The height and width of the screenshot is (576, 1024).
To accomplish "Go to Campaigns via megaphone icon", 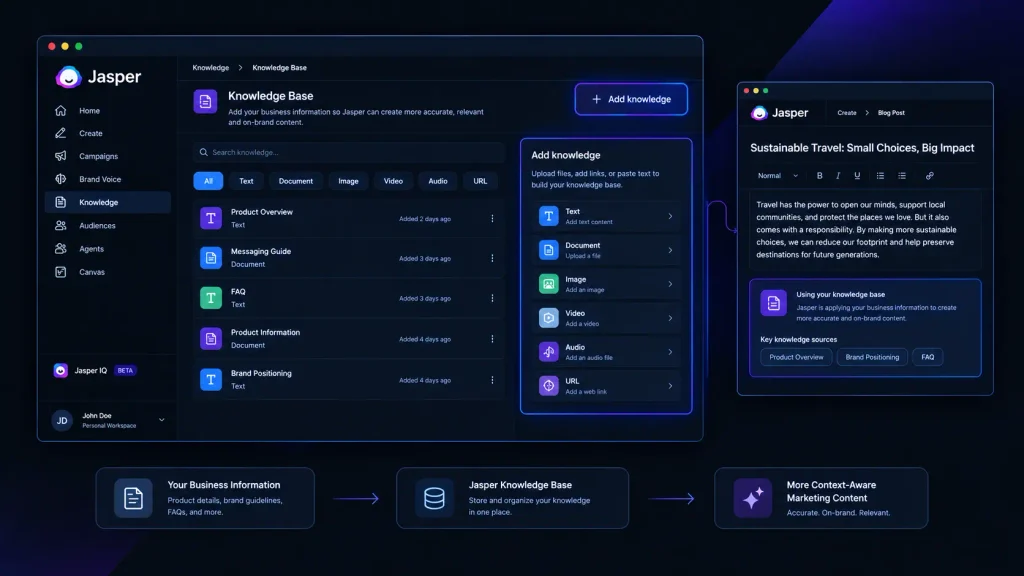I will 61,156.
